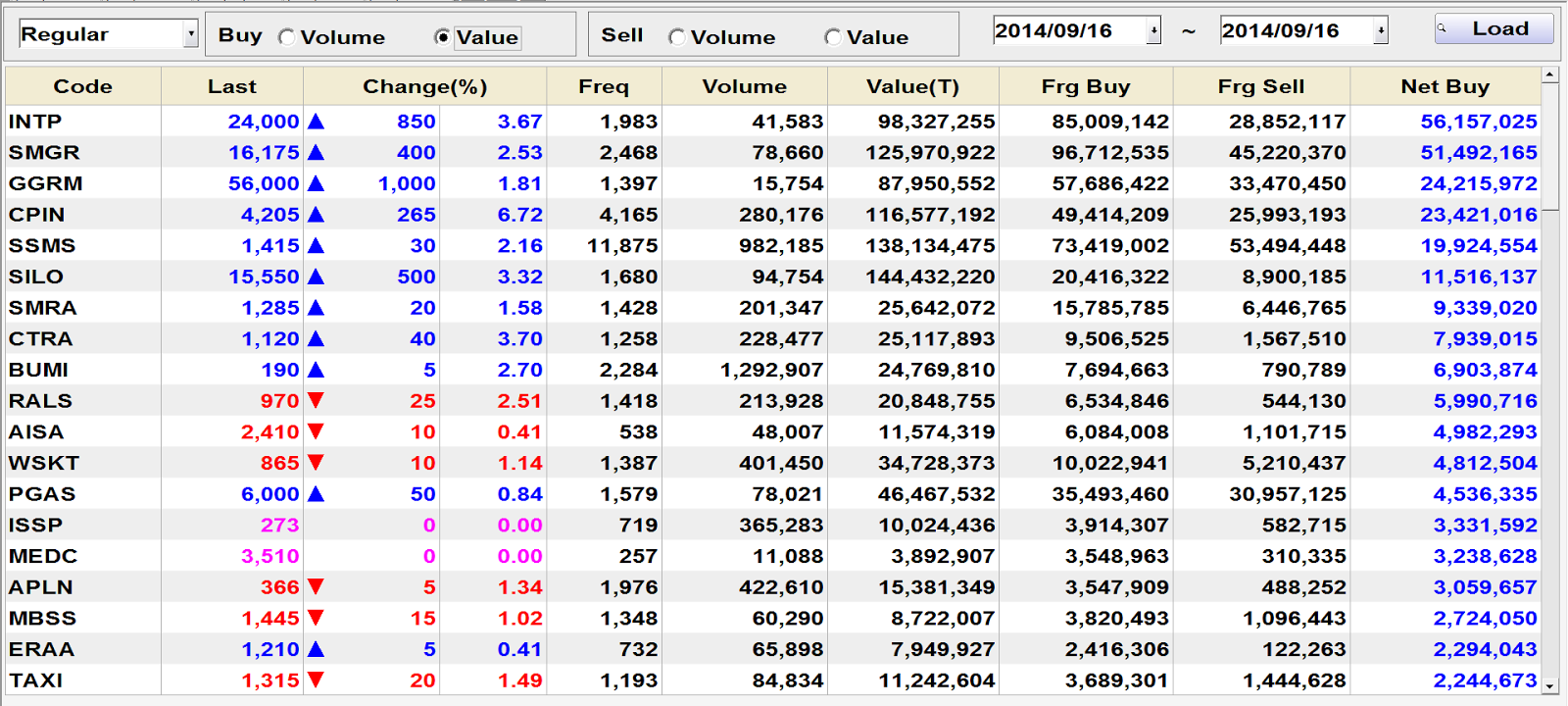
Task: Select the PGAS stock code
Action: [42, 494]
